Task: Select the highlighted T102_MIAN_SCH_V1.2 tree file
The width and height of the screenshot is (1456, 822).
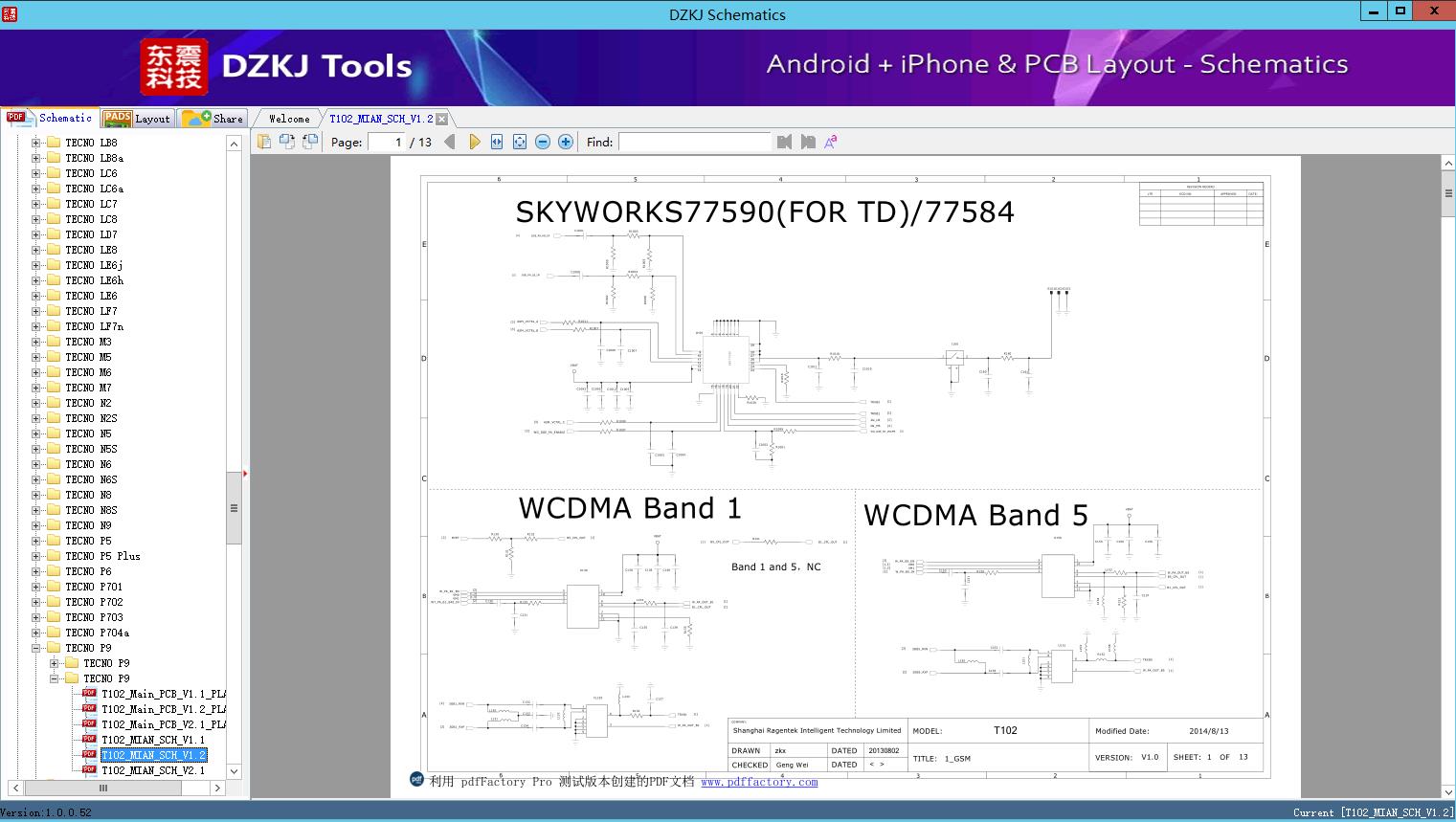Action: 153,755
